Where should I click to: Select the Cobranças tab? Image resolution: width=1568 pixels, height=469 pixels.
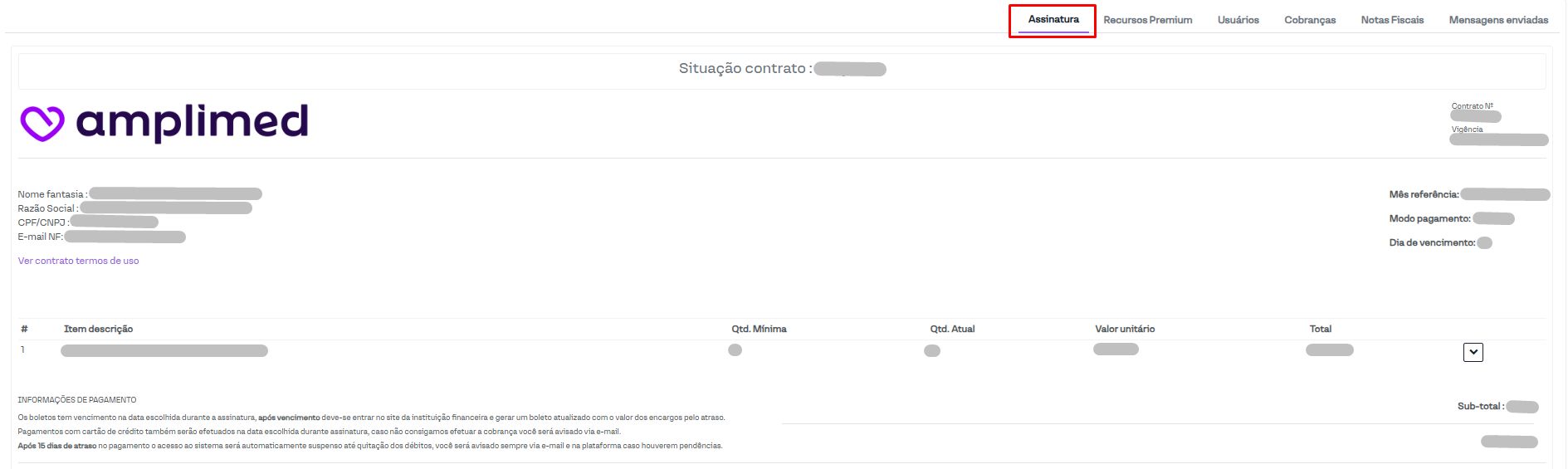click(1309, 20)
